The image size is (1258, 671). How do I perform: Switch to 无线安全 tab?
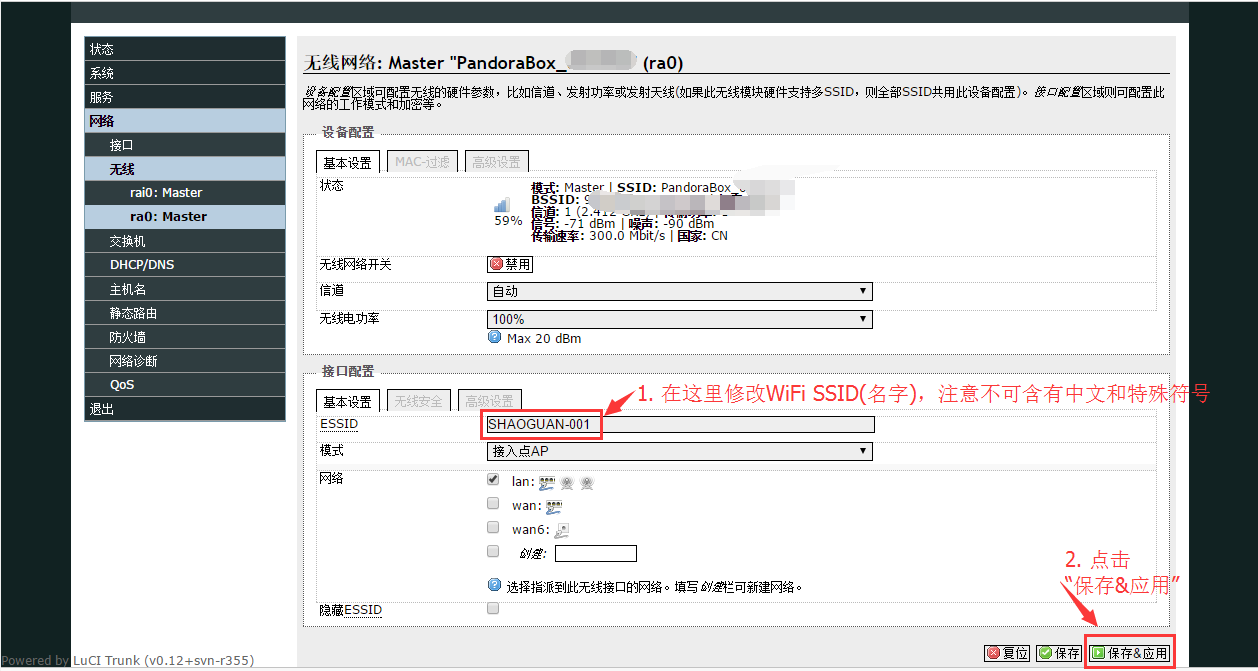418,401
